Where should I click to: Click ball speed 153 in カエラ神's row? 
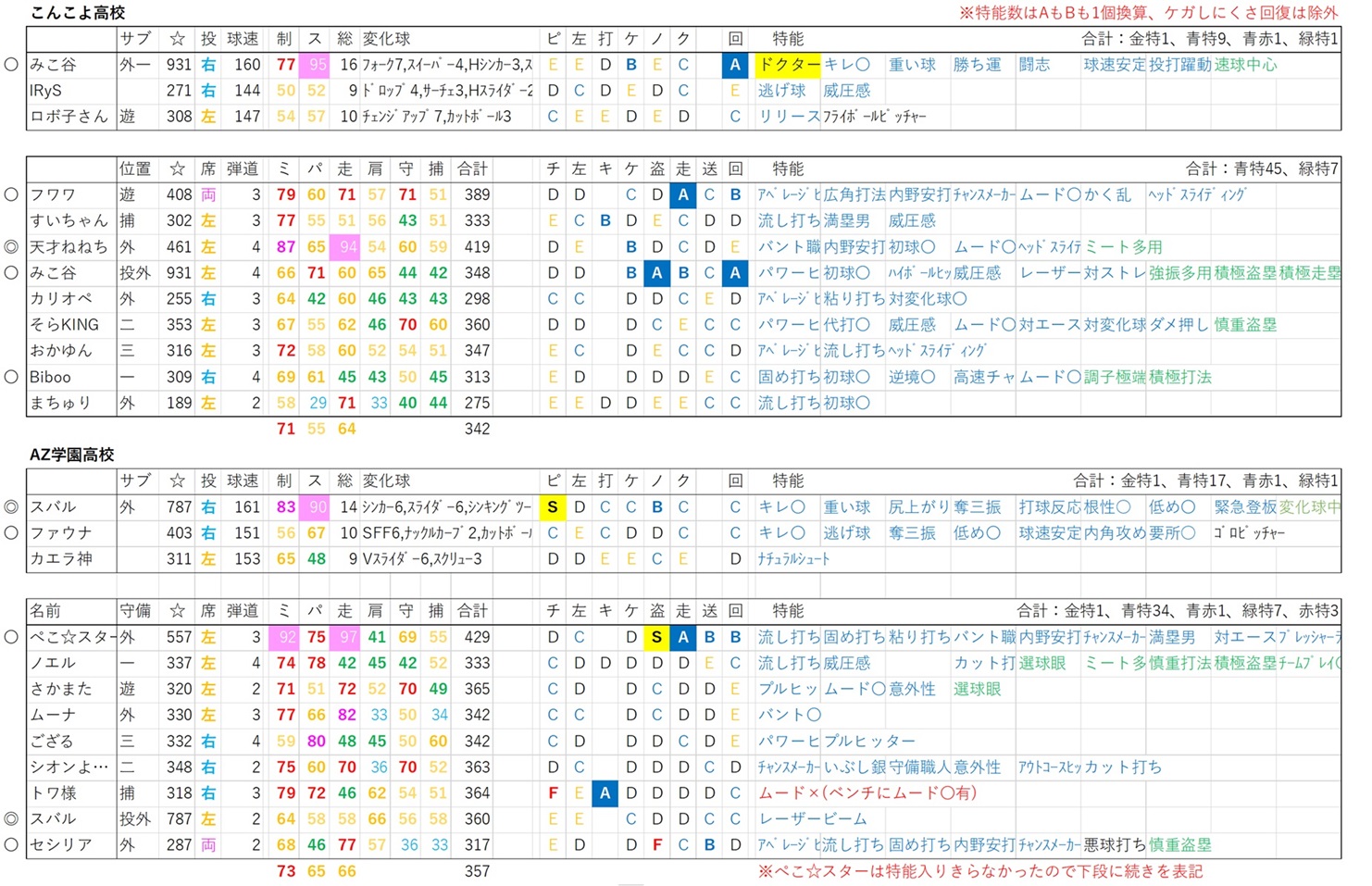click(247, 559)
